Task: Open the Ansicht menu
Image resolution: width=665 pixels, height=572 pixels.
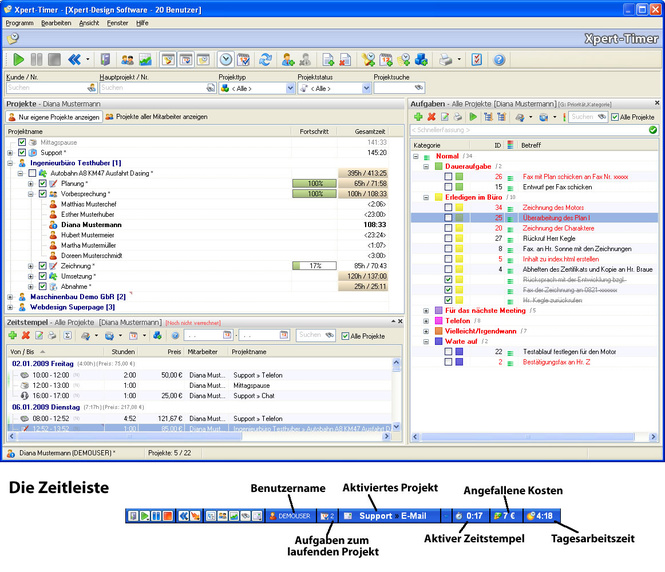Action: [x=89, y=23]
